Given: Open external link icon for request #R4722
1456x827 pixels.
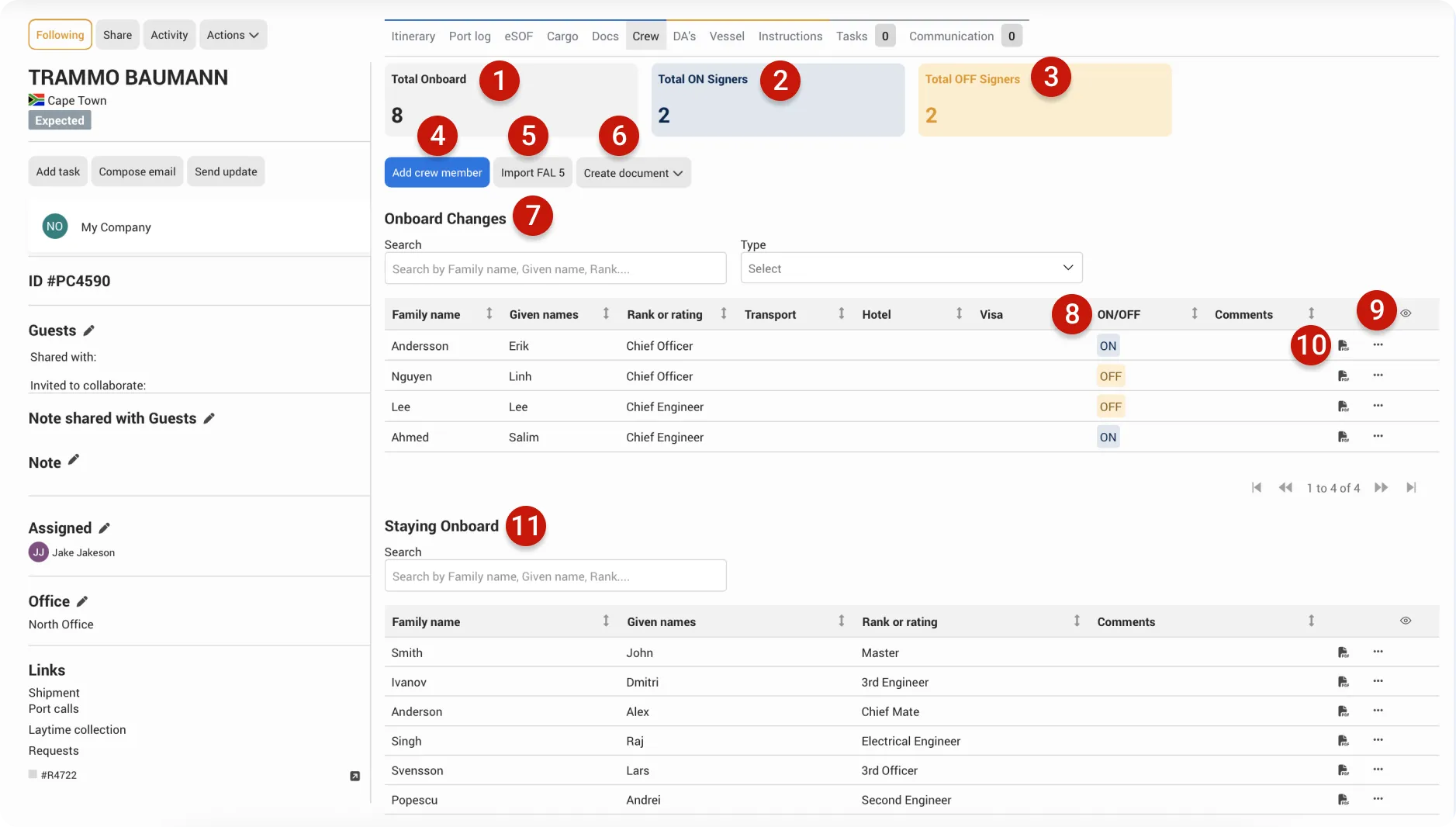Looking at the screenshot, I should [354, 776].
